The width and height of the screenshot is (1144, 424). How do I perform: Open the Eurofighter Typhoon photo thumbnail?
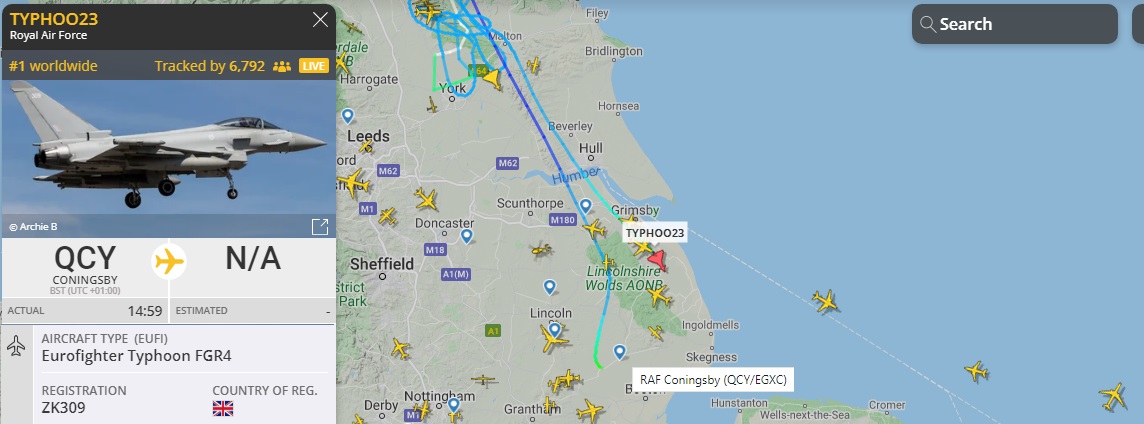click(169, 152)
